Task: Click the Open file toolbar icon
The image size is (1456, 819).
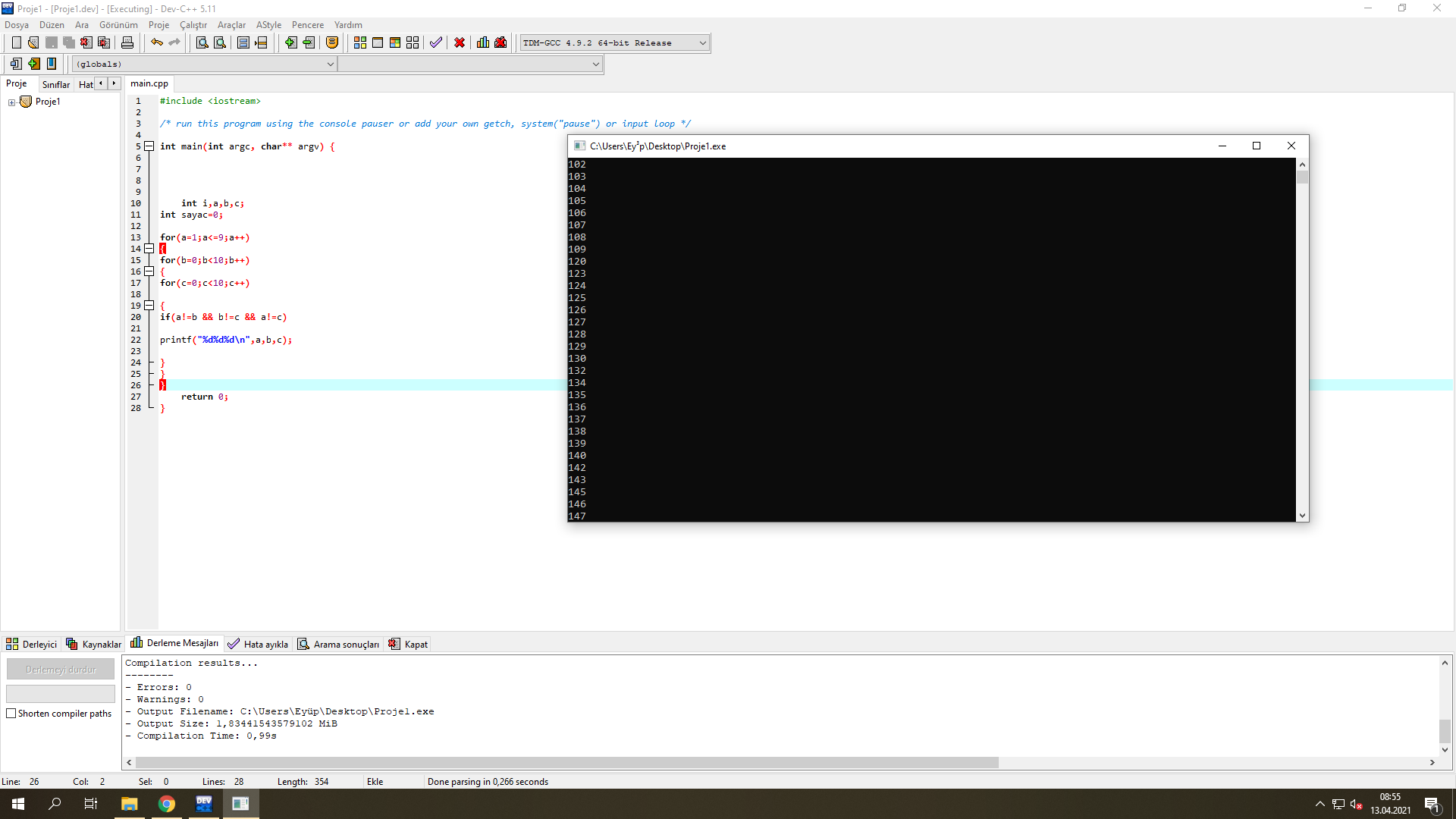Action: coord(33,43)
